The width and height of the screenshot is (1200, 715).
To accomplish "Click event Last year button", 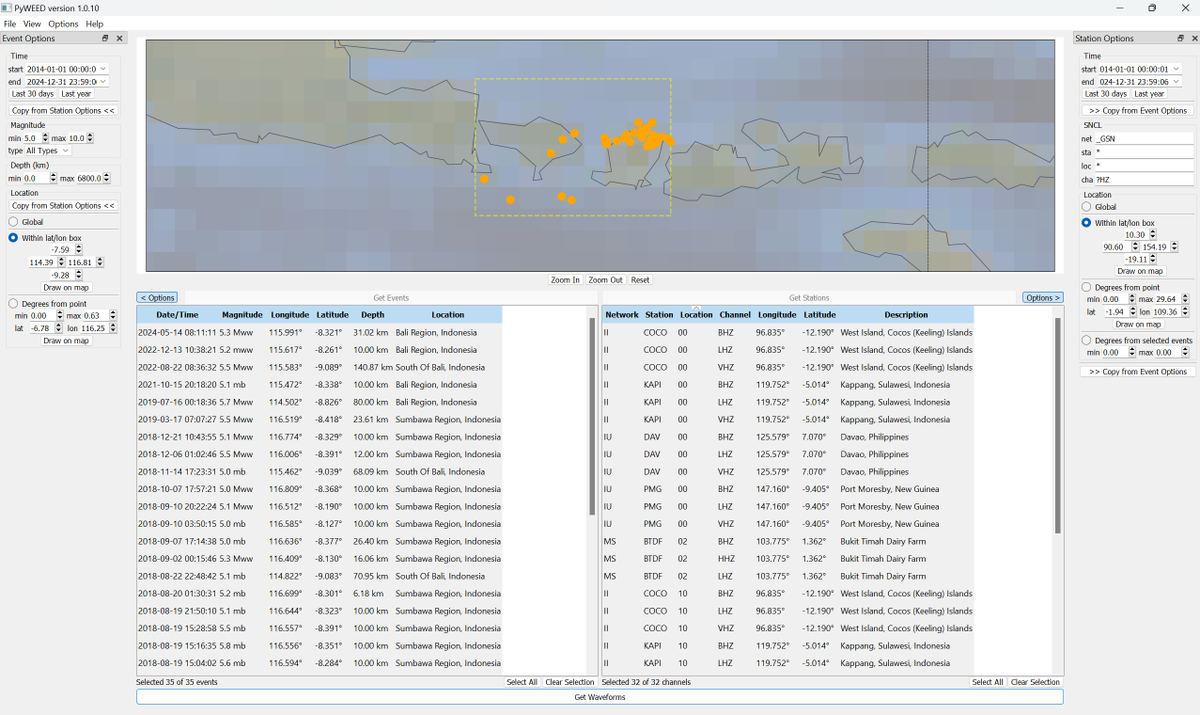I will point(76,94).
